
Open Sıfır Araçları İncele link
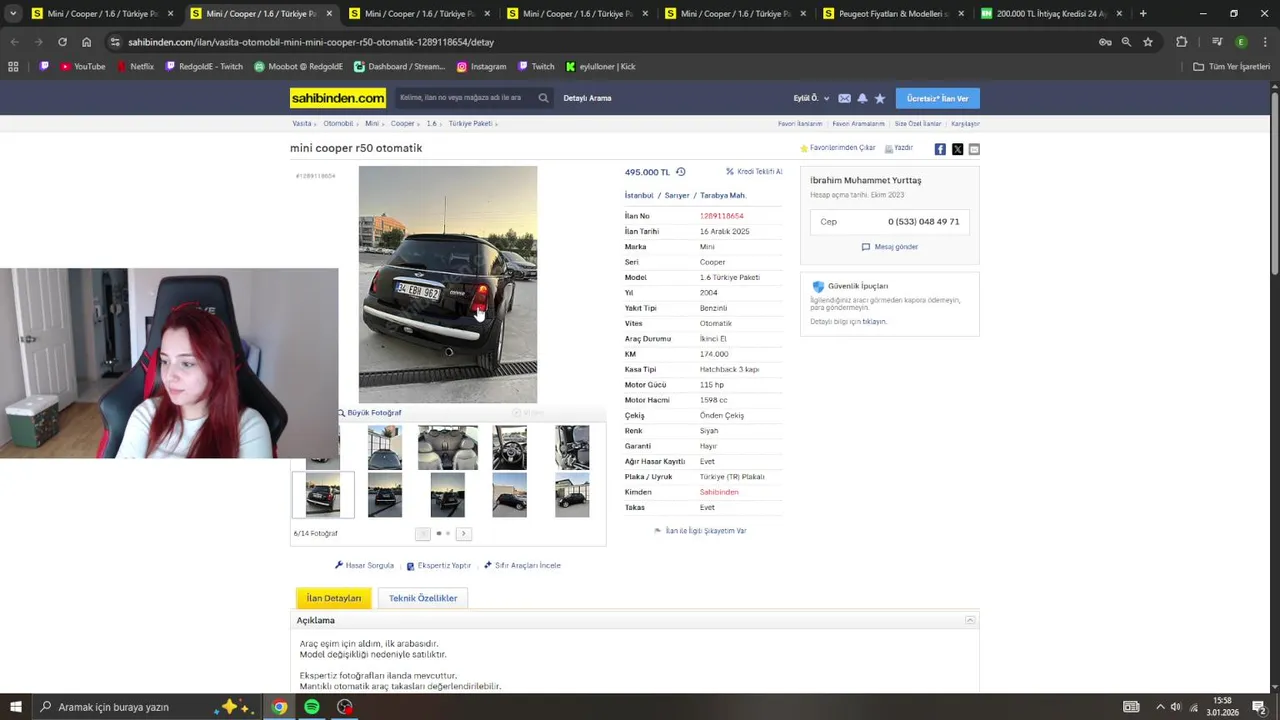pos(522,566)
